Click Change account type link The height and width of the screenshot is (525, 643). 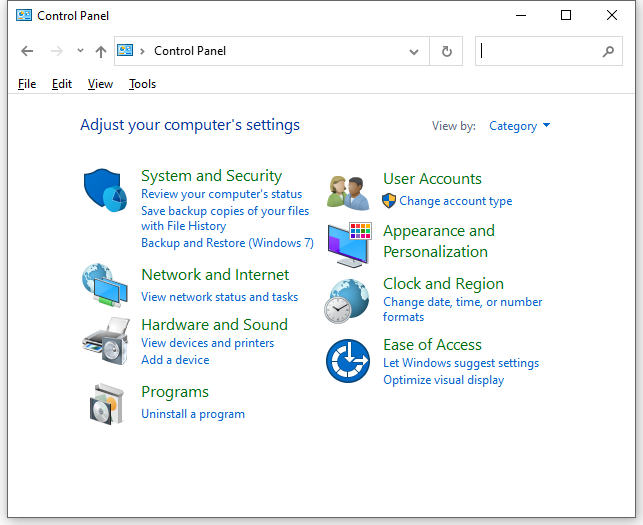[x=456, y=201]
